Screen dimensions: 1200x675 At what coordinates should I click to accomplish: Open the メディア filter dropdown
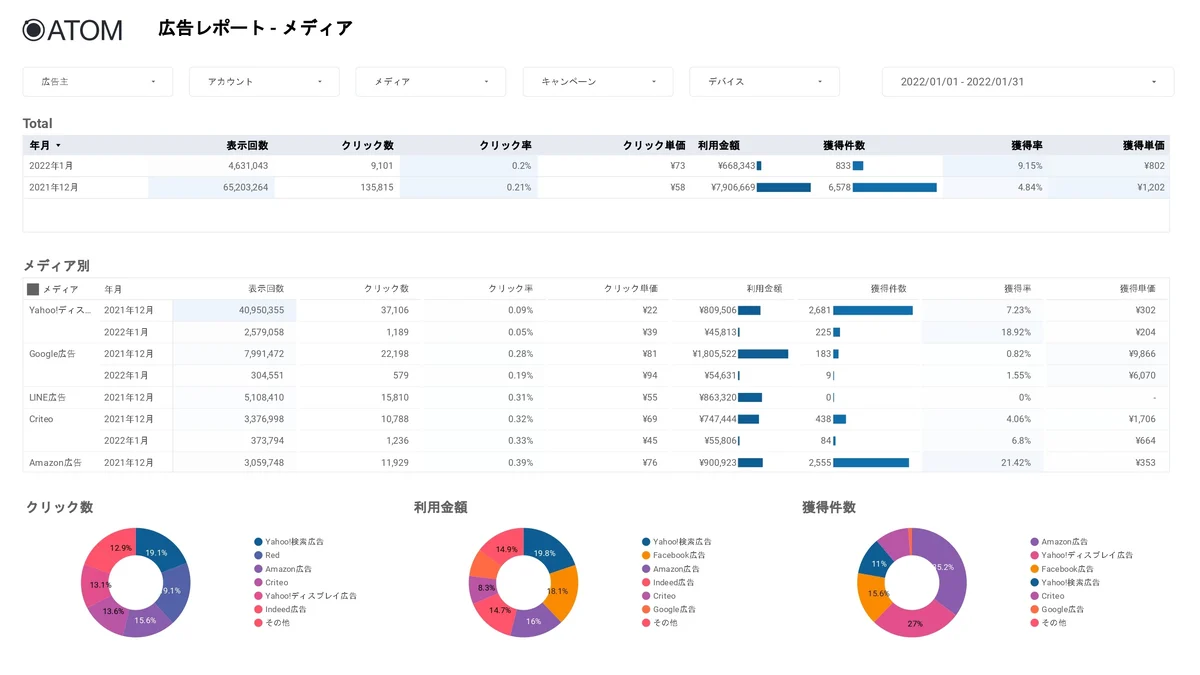tap(430, 82)
